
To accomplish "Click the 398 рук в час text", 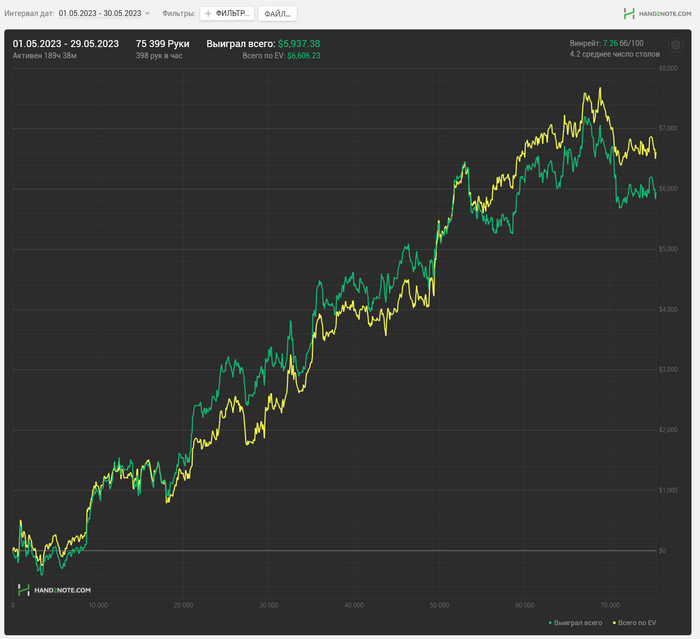I will pos(159,56).
